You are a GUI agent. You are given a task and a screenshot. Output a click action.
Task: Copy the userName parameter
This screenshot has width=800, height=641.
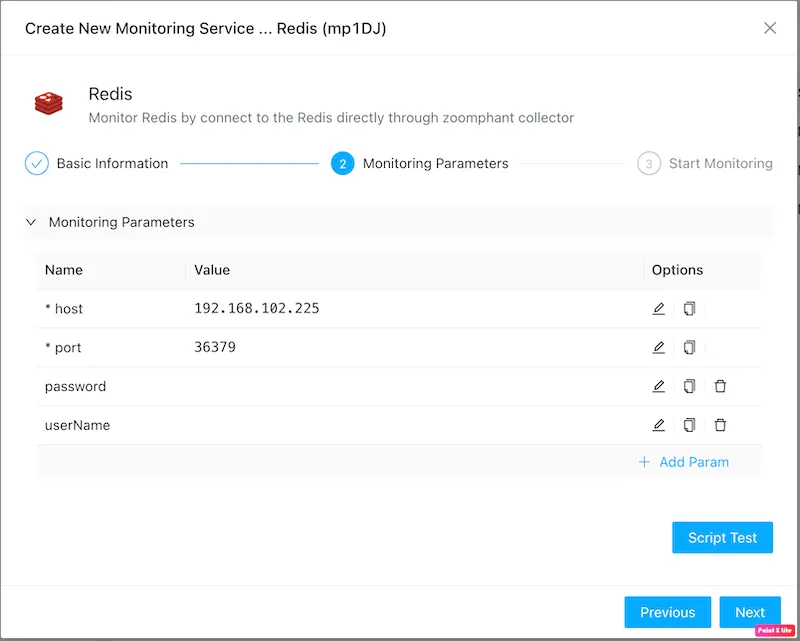(689, 425)
